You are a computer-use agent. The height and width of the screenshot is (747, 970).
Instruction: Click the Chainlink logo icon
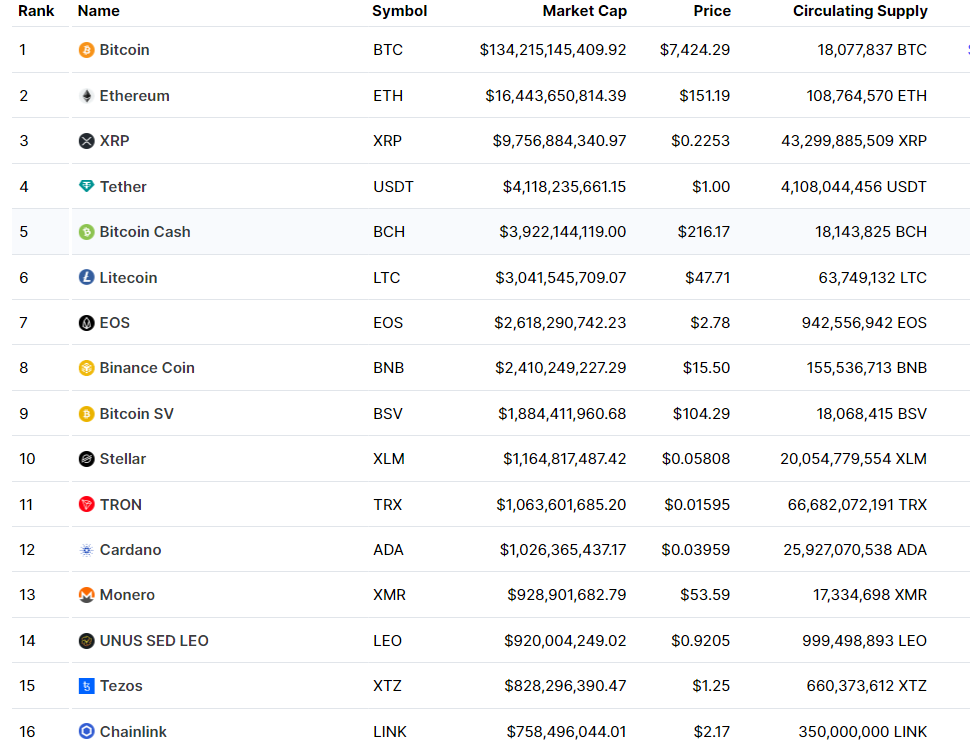[87, 732]
